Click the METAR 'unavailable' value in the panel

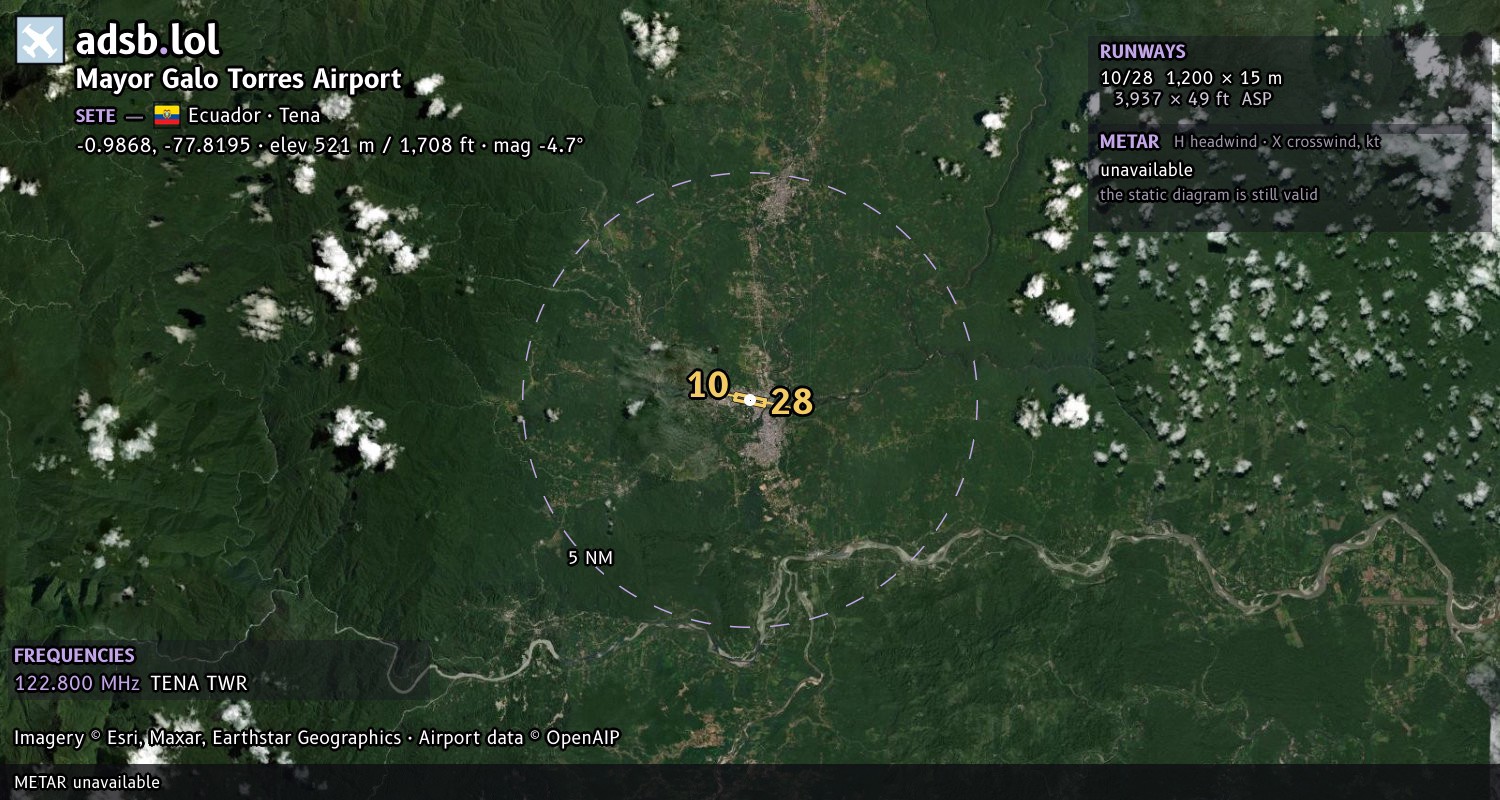[x=1146, y=170]
